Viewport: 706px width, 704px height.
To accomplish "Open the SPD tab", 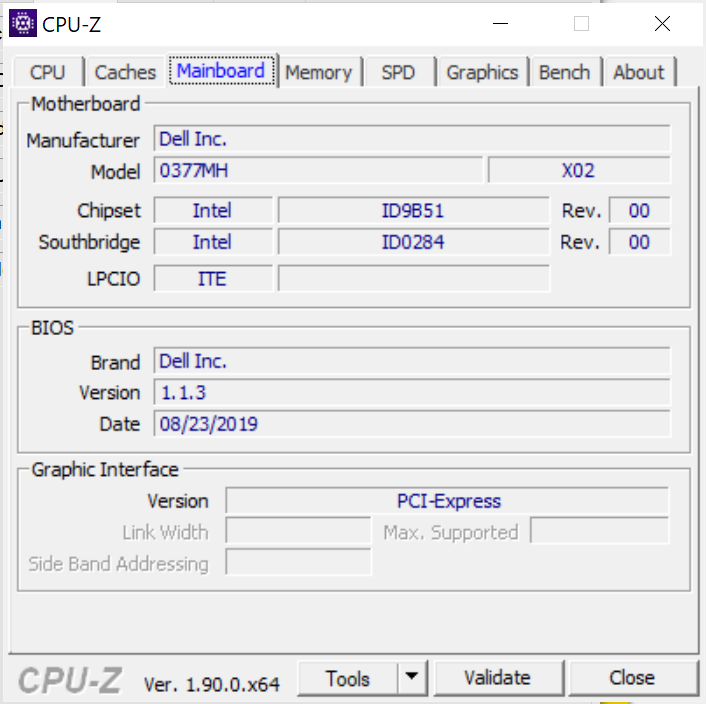I will 398,72.
